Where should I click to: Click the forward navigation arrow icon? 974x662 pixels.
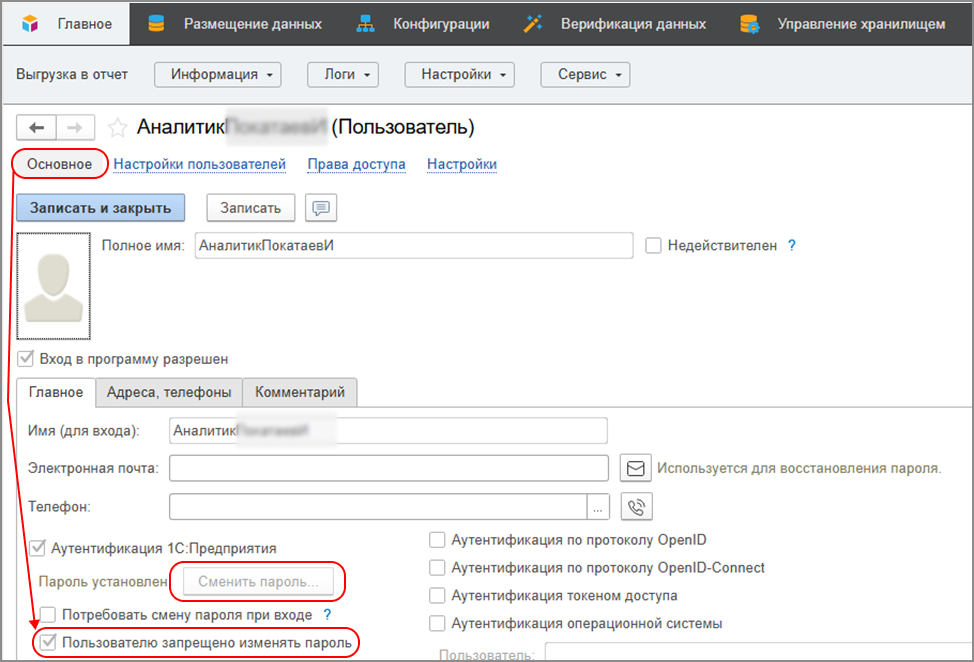coord(75,128)
